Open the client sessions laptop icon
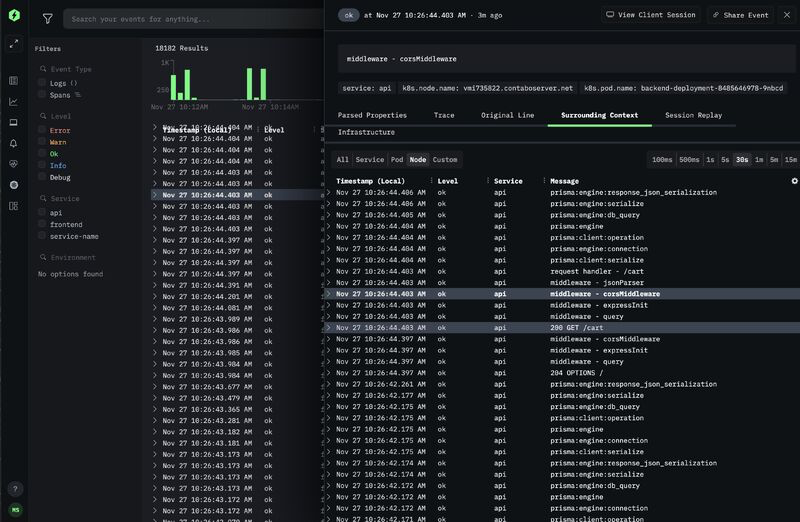 (14, 122)
